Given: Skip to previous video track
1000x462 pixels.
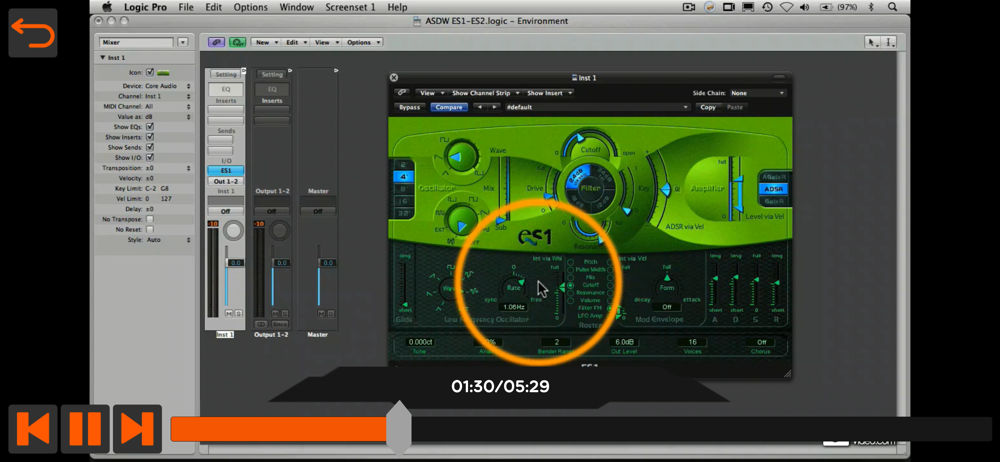Looking at the screenshot, I should (33, 428).
